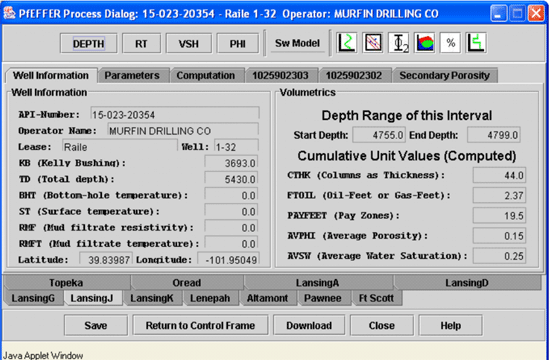Click the End Depth field 4799.0
The height and width of the screenshot is (360, 550).
click(494, 135)
